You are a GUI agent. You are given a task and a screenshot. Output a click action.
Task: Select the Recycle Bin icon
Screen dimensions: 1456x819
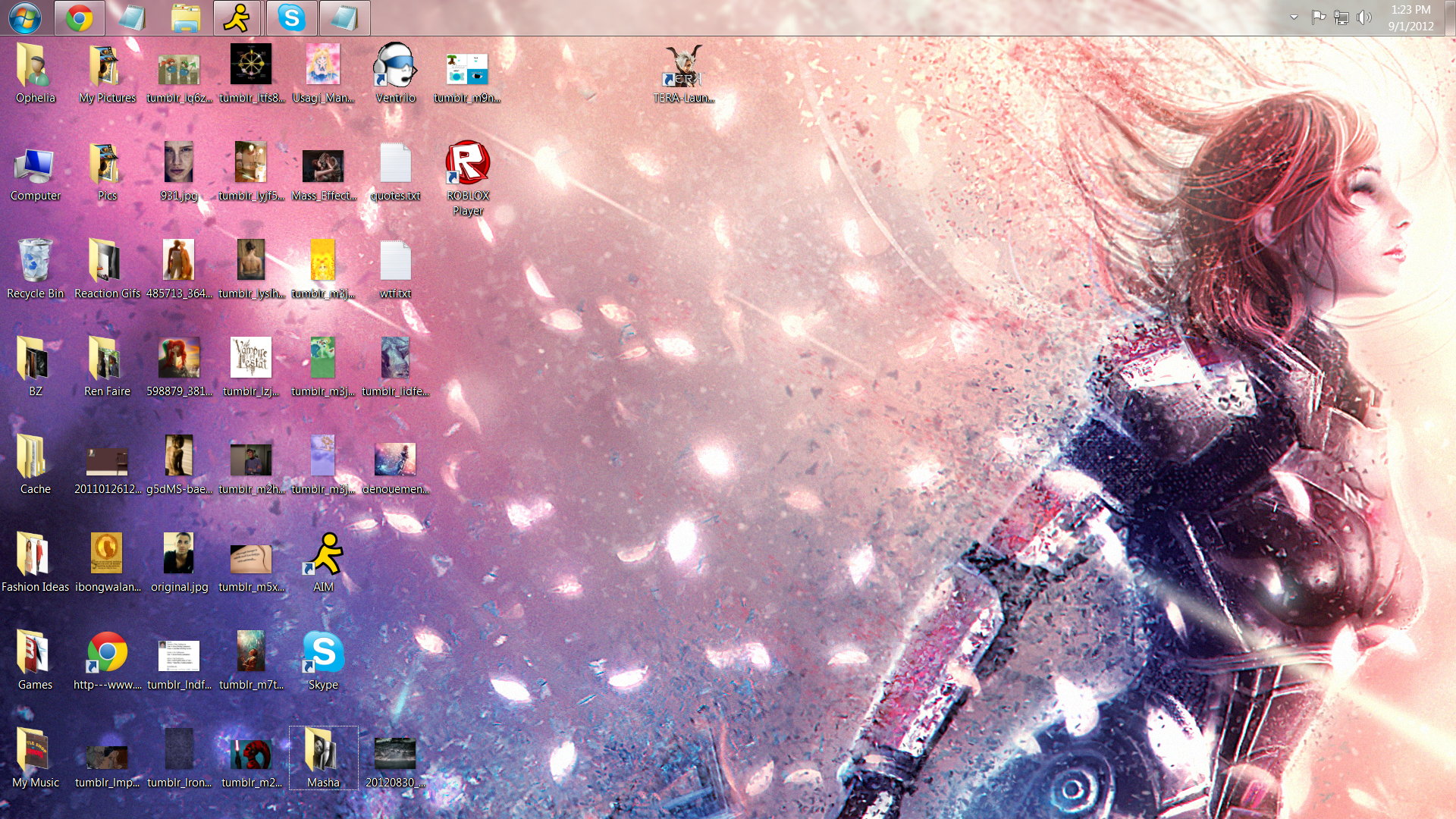coord(35,261)
